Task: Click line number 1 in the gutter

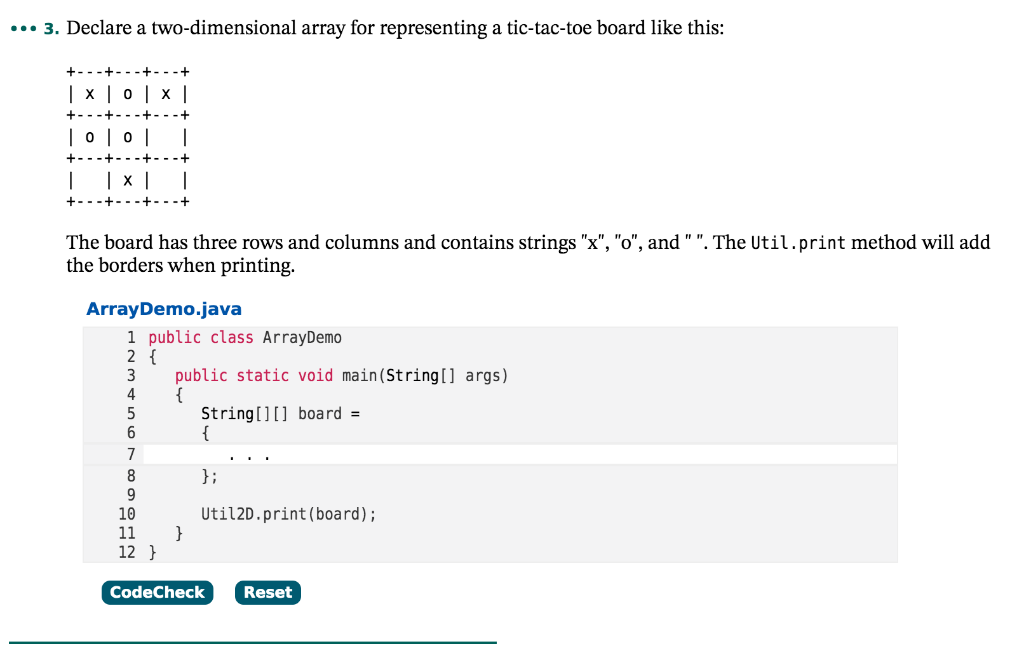Action: coord(130,337)
